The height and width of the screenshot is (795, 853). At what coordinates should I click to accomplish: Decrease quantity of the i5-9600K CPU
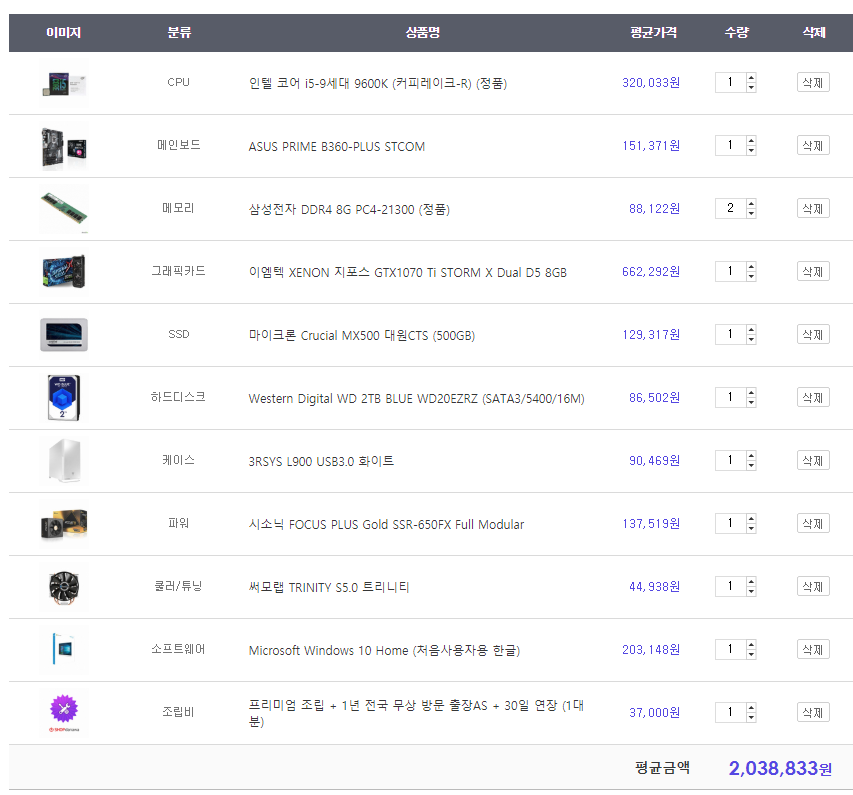751,88
